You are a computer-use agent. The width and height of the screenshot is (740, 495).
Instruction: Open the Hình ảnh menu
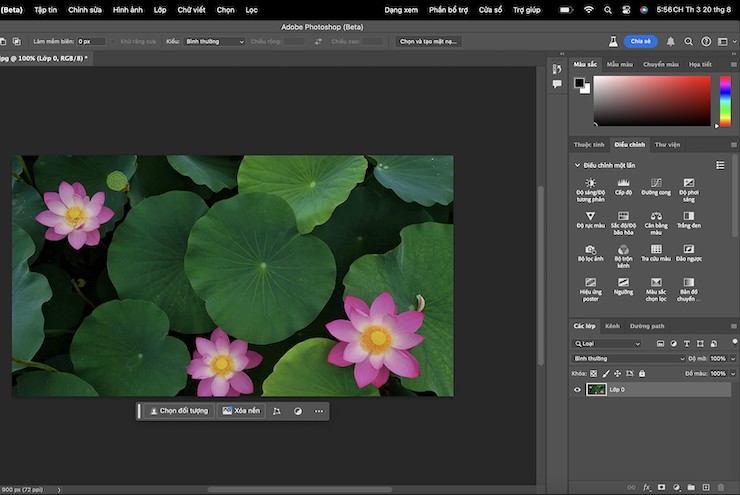point(127,9)
